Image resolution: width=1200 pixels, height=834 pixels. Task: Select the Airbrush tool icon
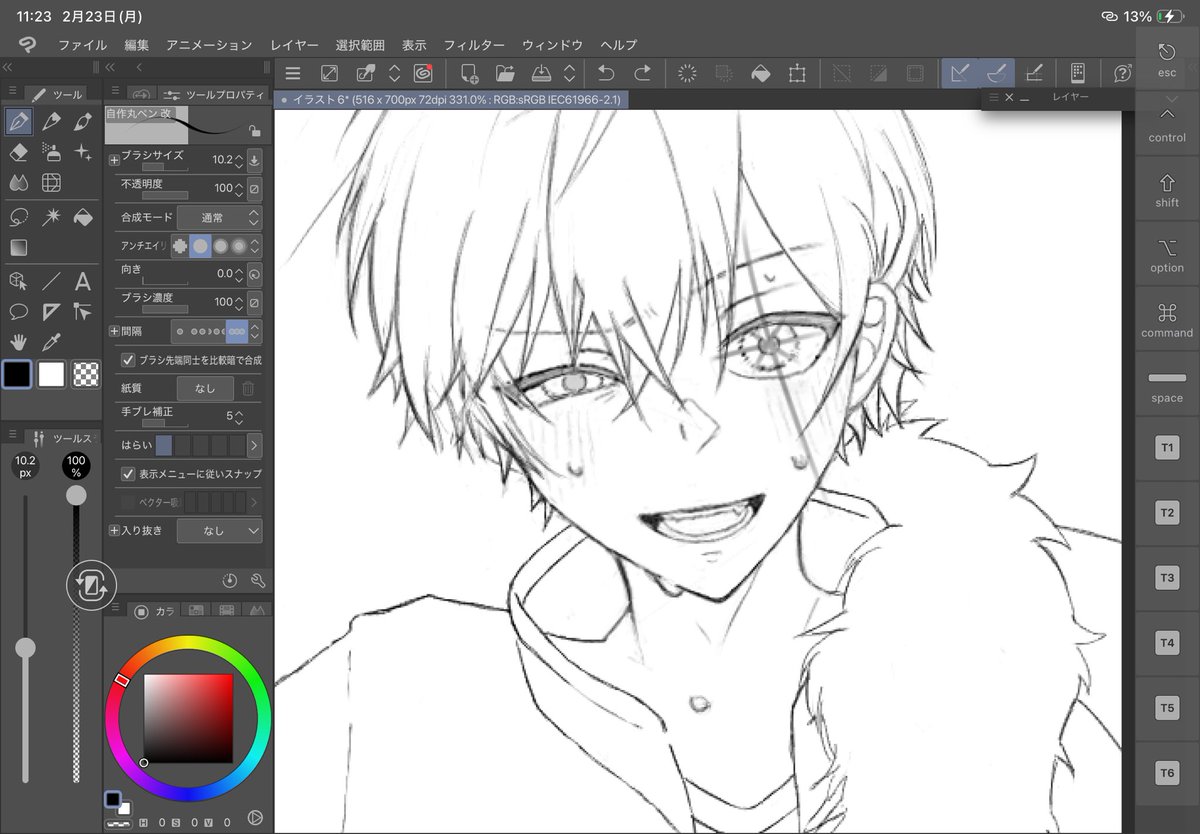[x=51, y=152]
